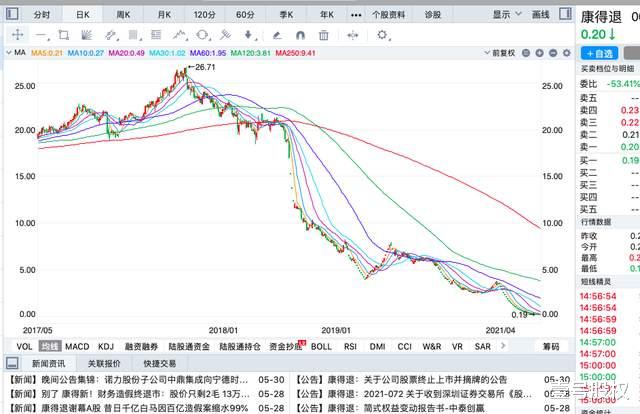
Task: Switch to the 分时 chart tab
Action: tap(42, 15)
